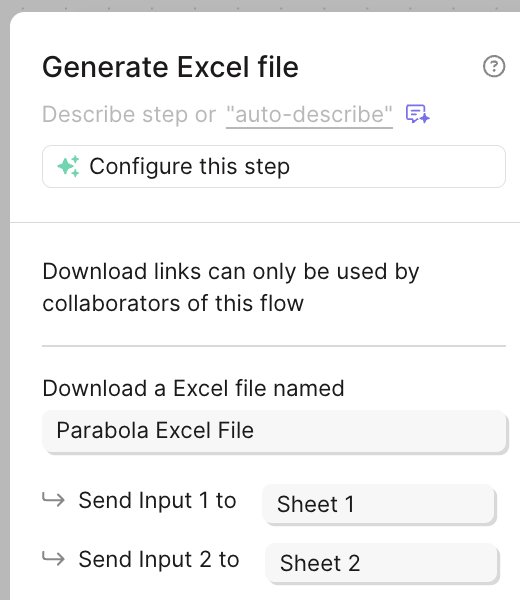Select the Sheet 2 name field
Screen dimensions: 520x600
pyautogui.click(x=381, y=563)
